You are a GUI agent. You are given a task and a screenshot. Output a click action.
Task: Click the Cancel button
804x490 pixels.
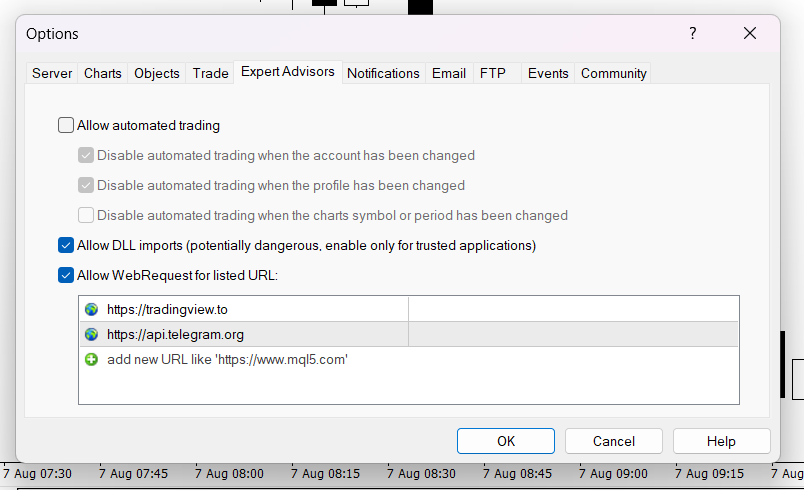(613, 441)
